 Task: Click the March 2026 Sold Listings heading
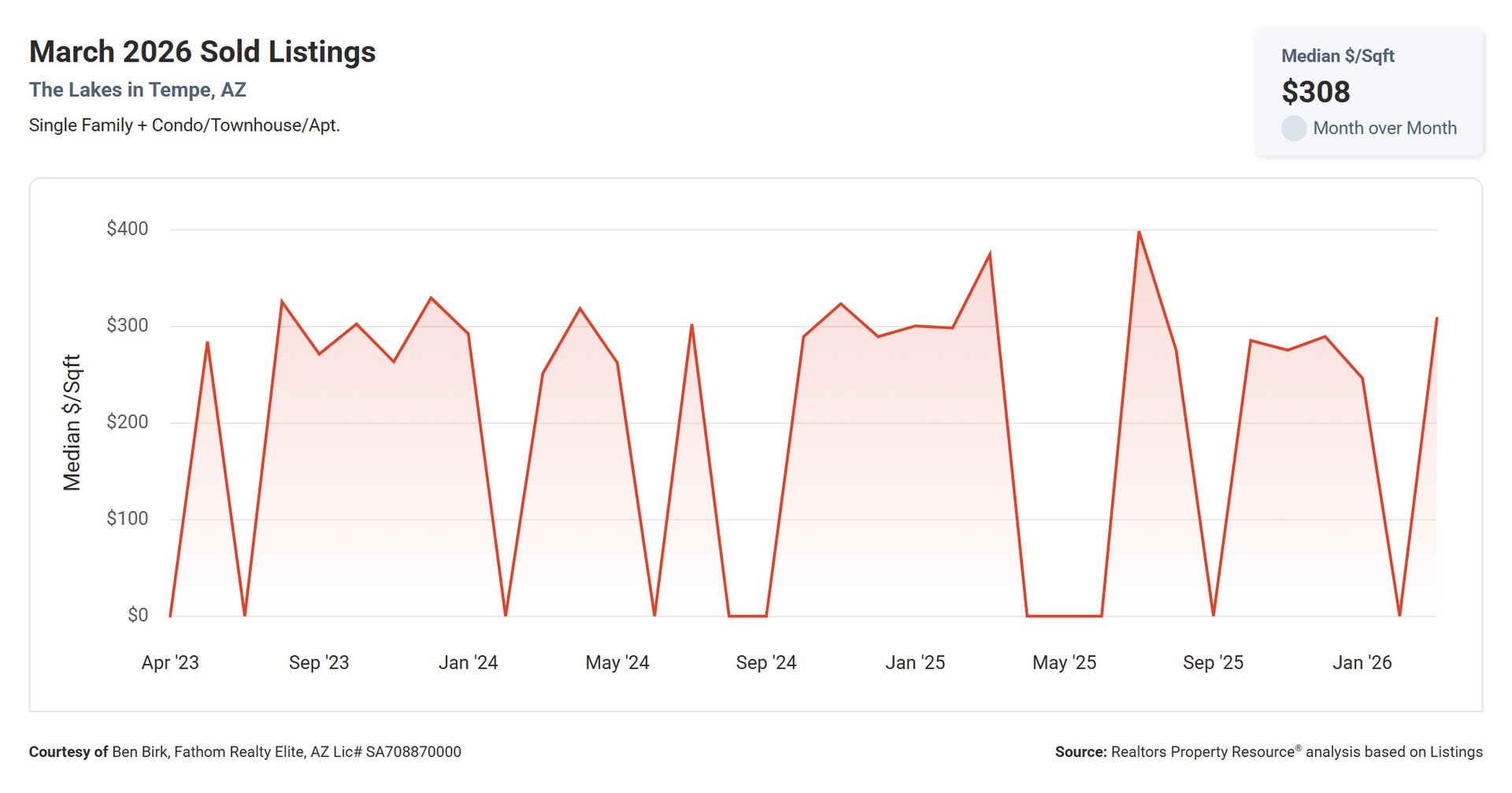click(x=202, y=52)
